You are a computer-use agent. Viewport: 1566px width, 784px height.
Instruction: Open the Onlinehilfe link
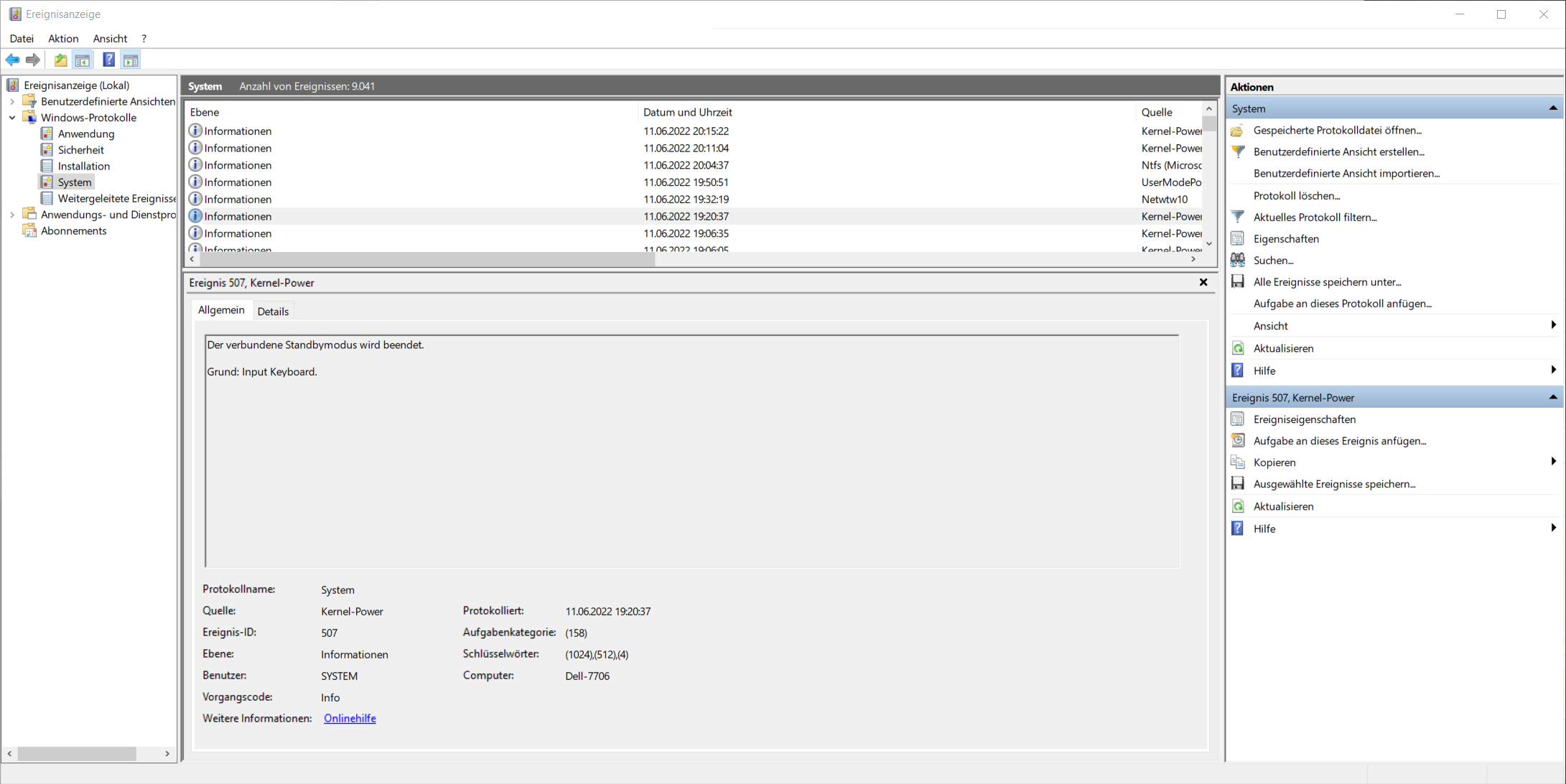tap(350, 718)
